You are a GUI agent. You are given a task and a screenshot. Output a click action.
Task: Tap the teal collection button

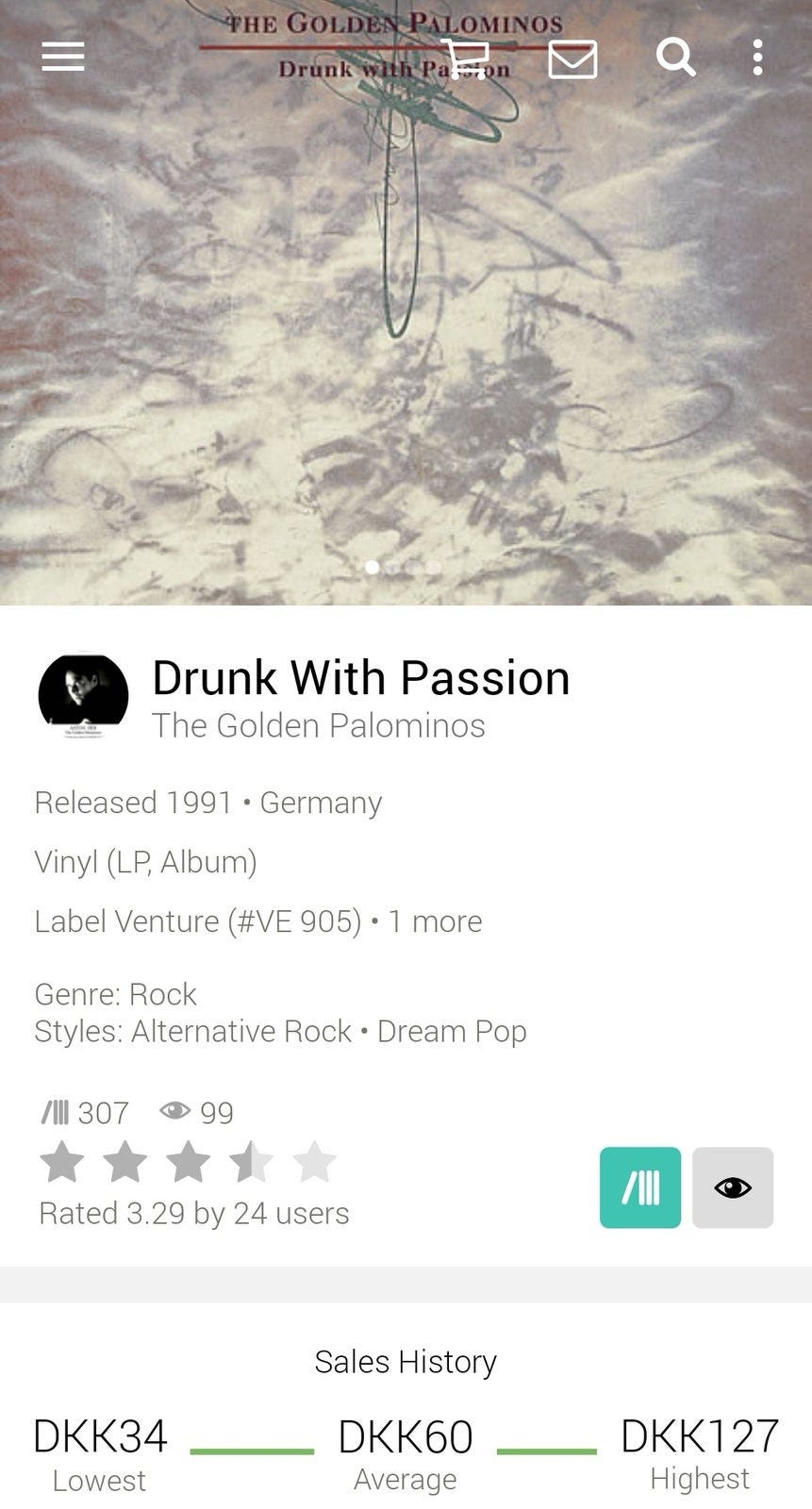640,1187
